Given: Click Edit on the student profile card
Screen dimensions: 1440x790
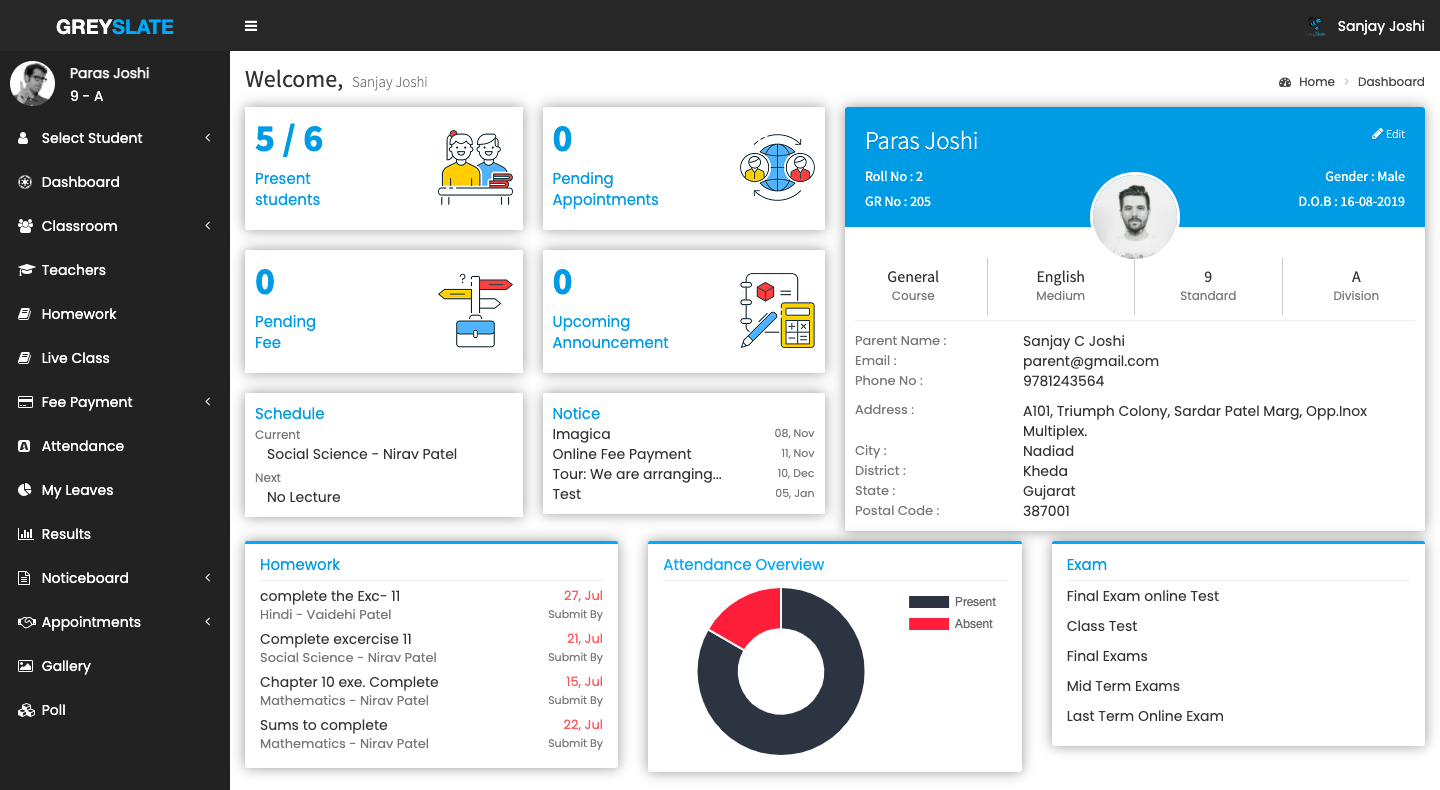Looking at the screenshot, I should pos(1388,134).
